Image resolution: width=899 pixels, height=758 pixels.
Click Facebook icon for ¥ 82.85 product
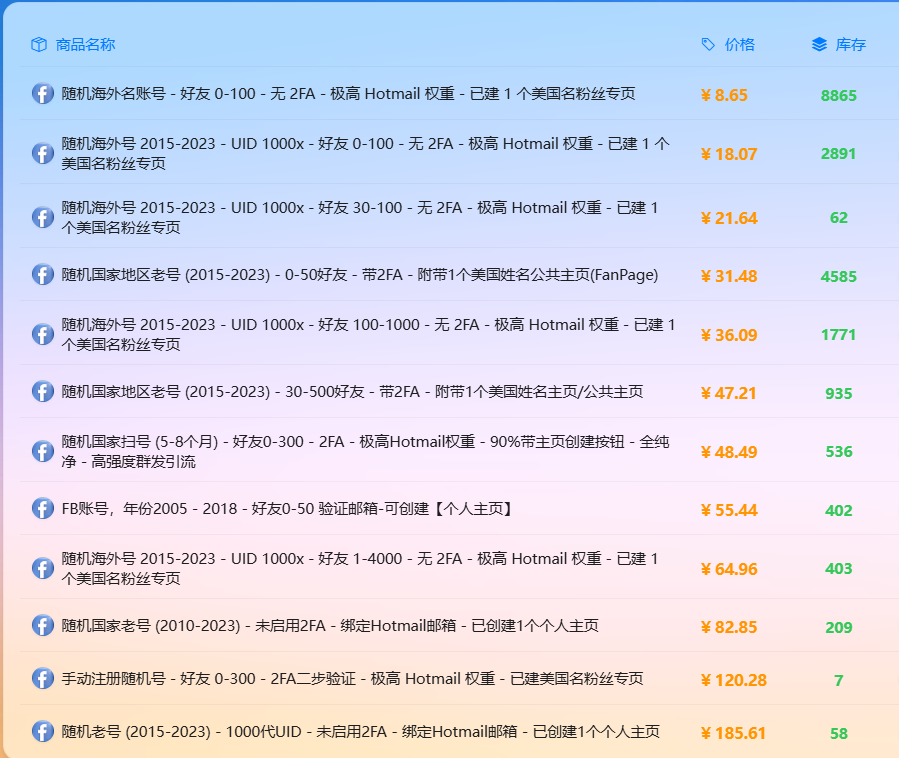pyautogui.click(x=43, y=626)
